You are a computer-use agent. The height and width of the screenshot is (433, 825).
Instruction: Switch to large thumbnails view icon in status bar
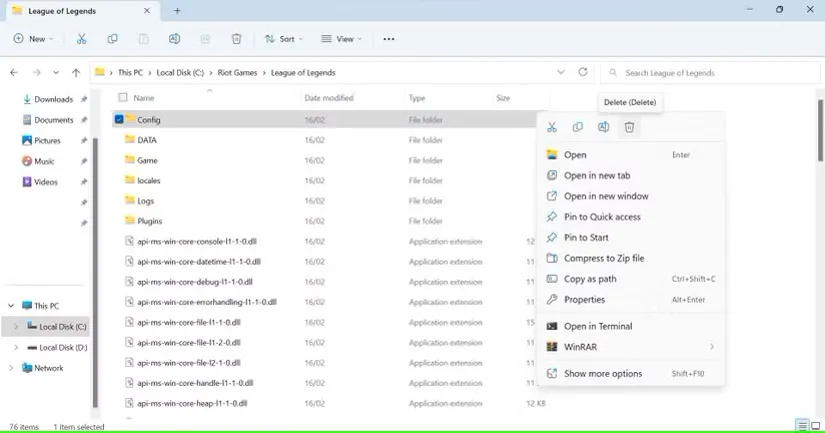point(816,426)
